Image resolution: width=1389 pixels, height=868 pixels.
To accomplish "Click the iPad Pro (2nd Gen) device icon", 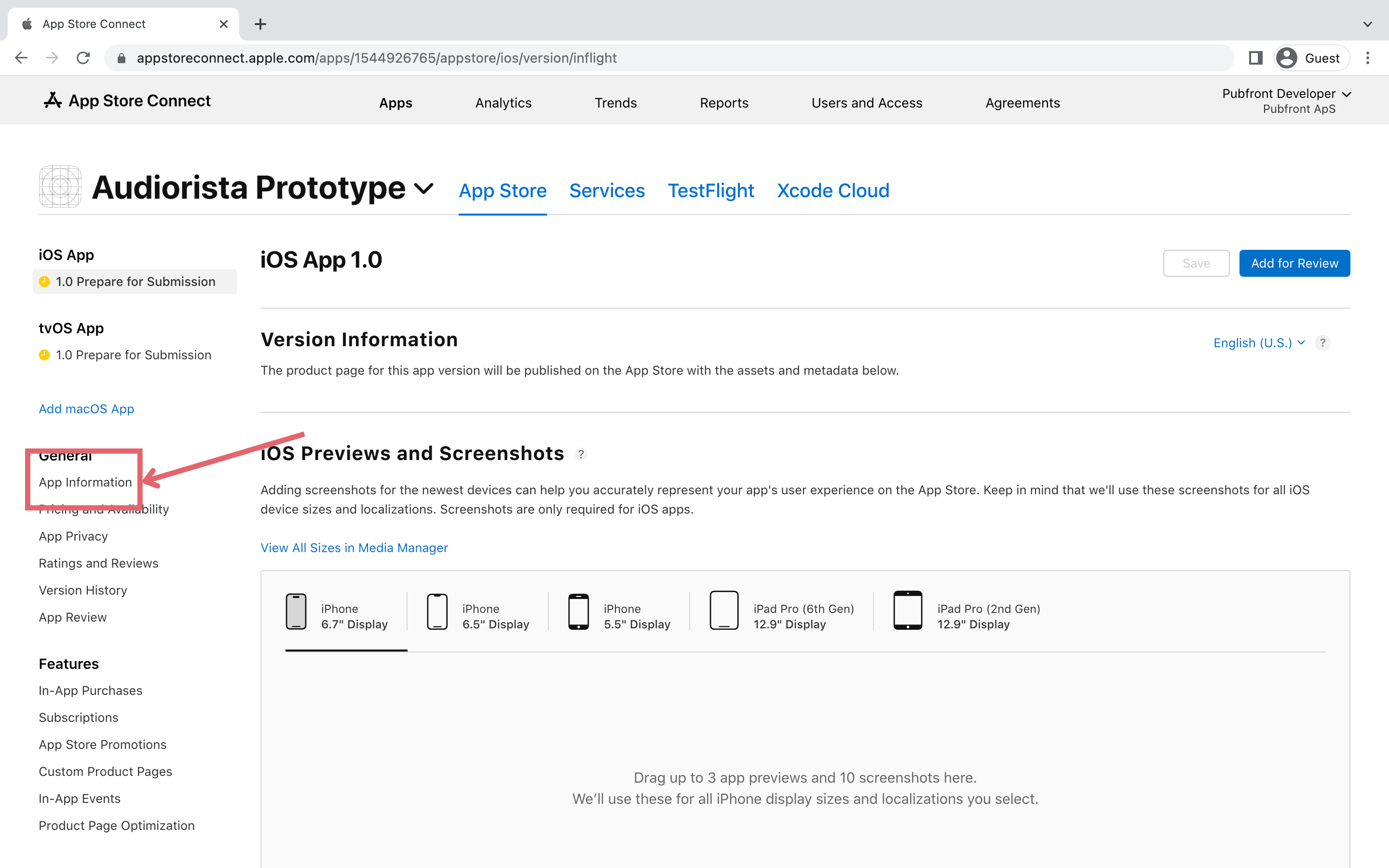I will [908, 610].
